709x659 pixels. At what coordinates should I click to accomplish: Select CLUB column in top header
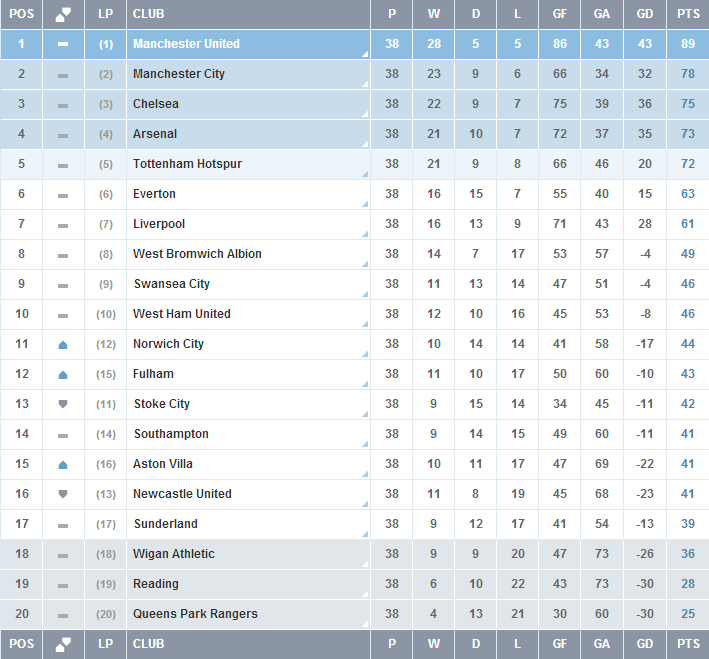coord(148,14)
